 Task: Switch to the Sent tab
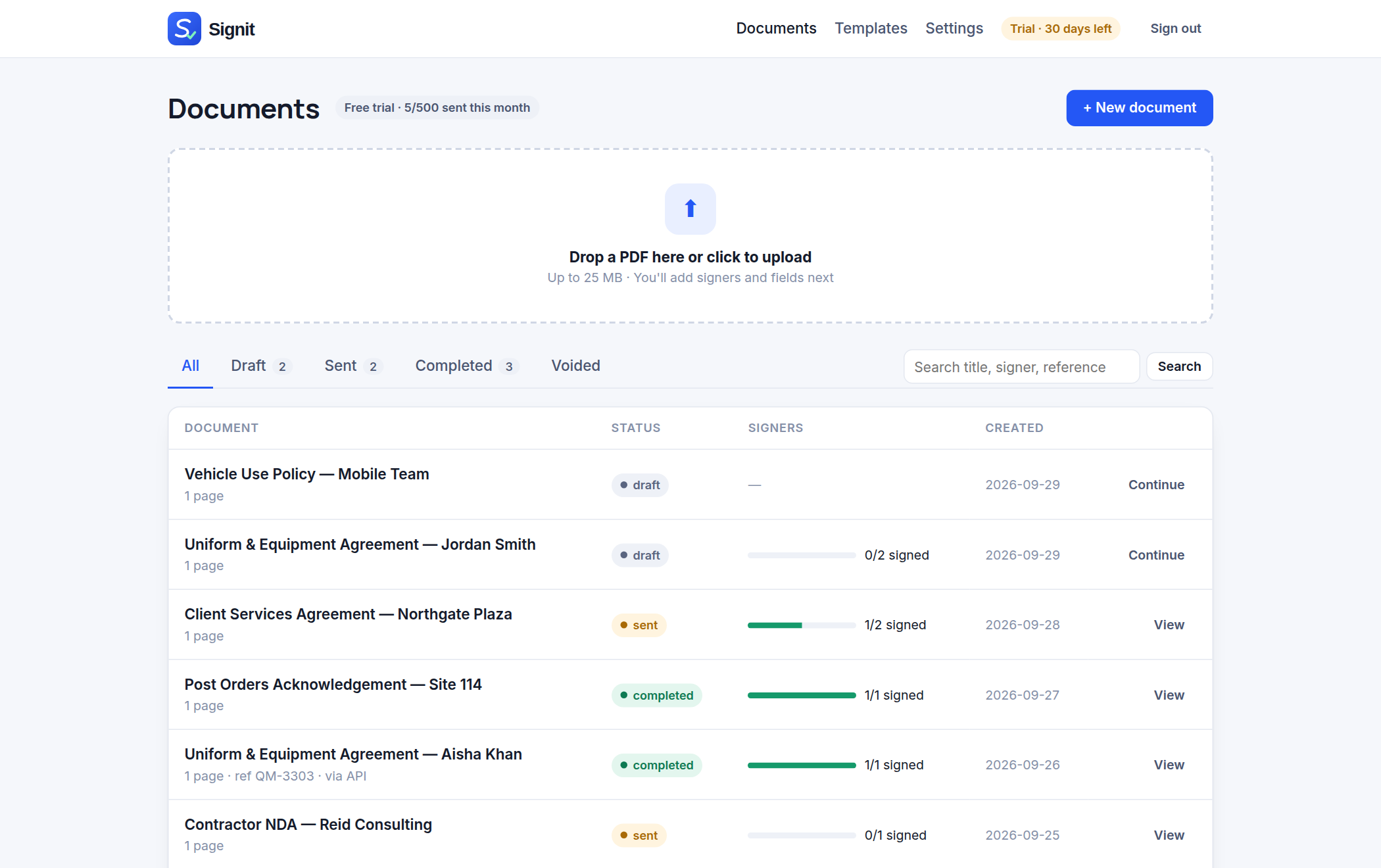pos(353,366)
